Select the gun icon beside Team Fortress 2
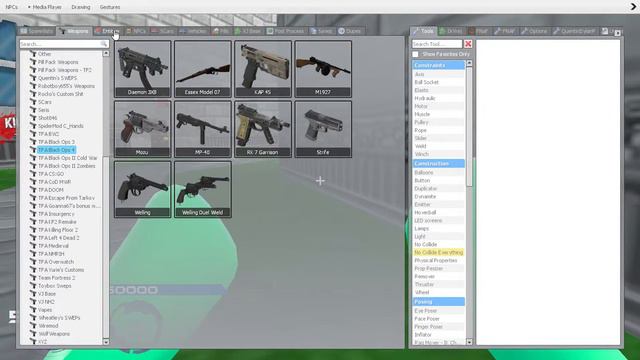The height and width of the screenshot is (360, 640). pos(33,278)
